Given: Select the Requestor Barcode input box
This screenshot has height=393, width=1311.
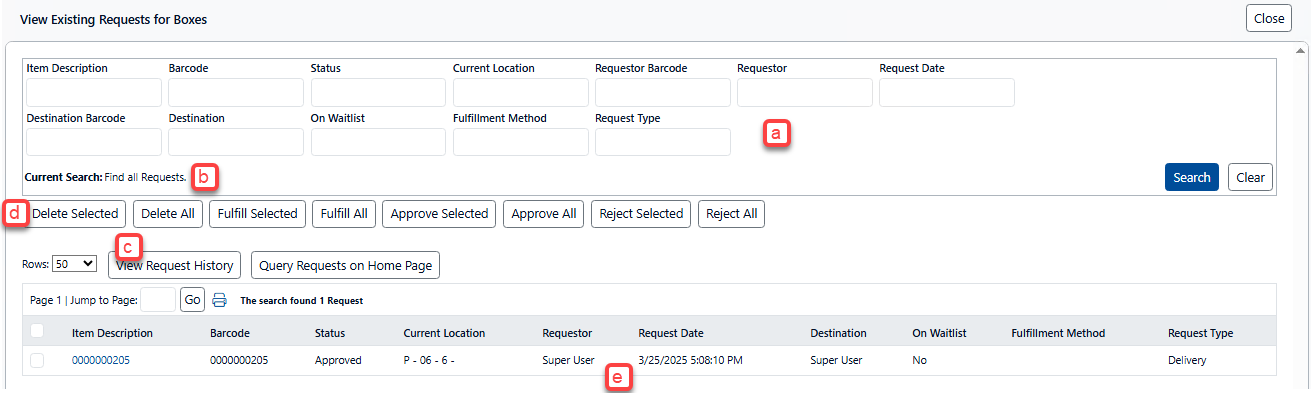Looking at the screenshot, I should click(663, 92).
